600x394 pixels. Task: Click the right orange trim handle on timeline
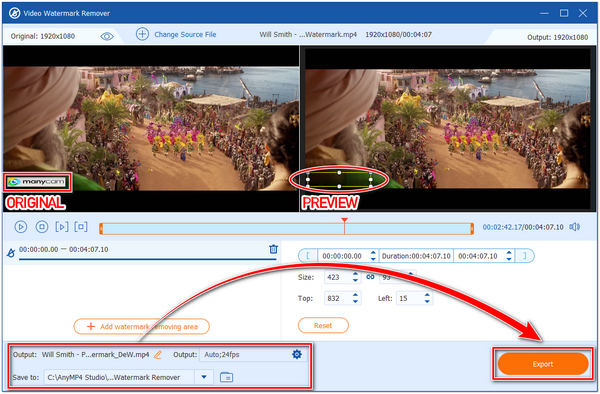pyautogui.click(x=472, y=229)
